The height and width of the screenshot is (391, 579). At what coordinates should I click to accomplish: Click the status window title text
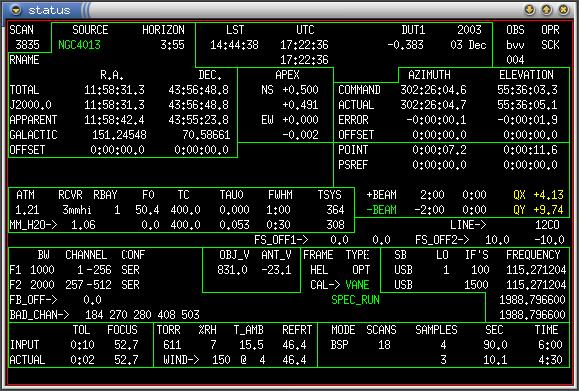(49, 10)
